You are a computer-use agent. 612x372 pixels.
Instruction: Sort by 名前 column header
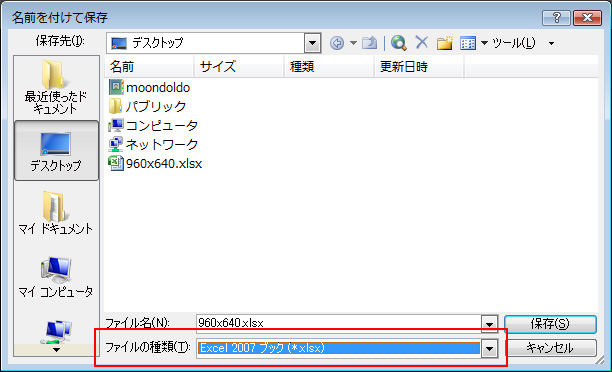149,67
